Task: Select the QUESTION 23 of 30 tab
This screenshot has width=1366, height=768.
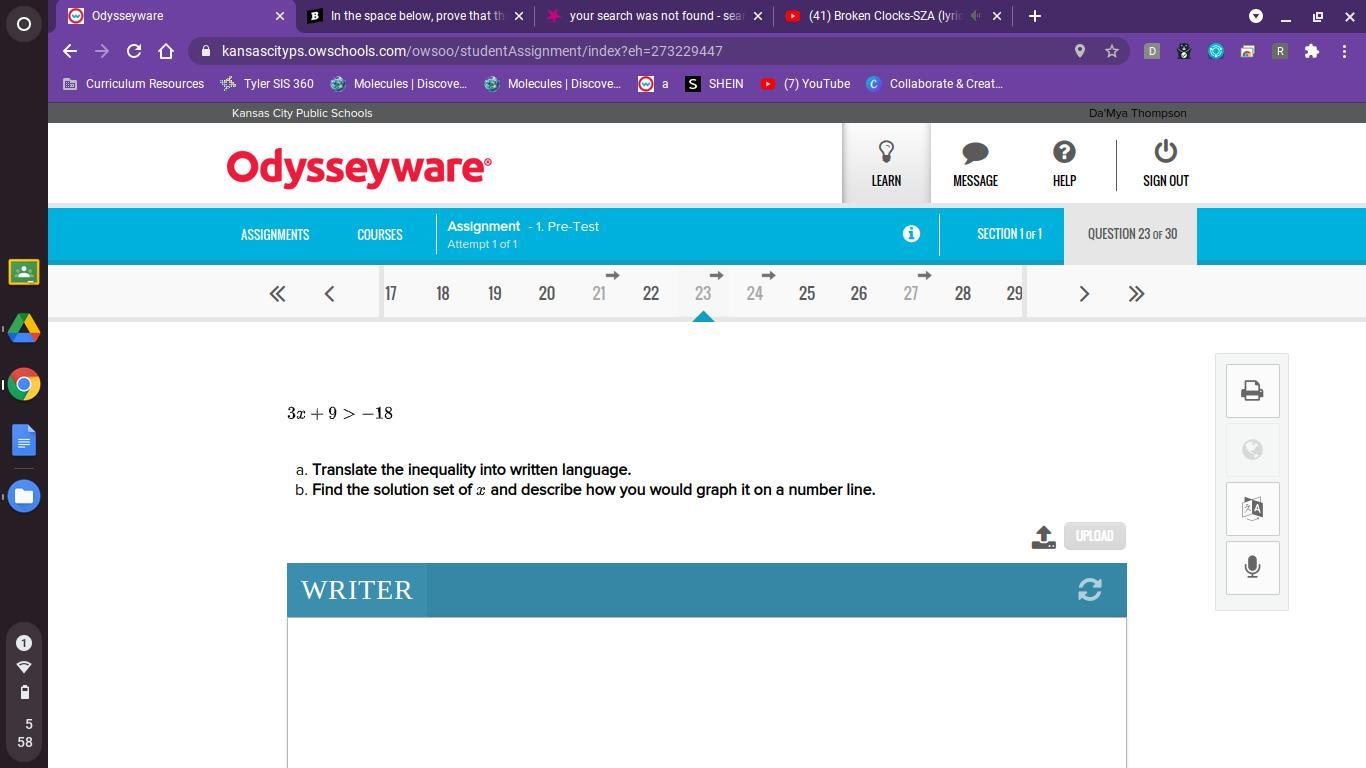Action: pos(1132,234)
